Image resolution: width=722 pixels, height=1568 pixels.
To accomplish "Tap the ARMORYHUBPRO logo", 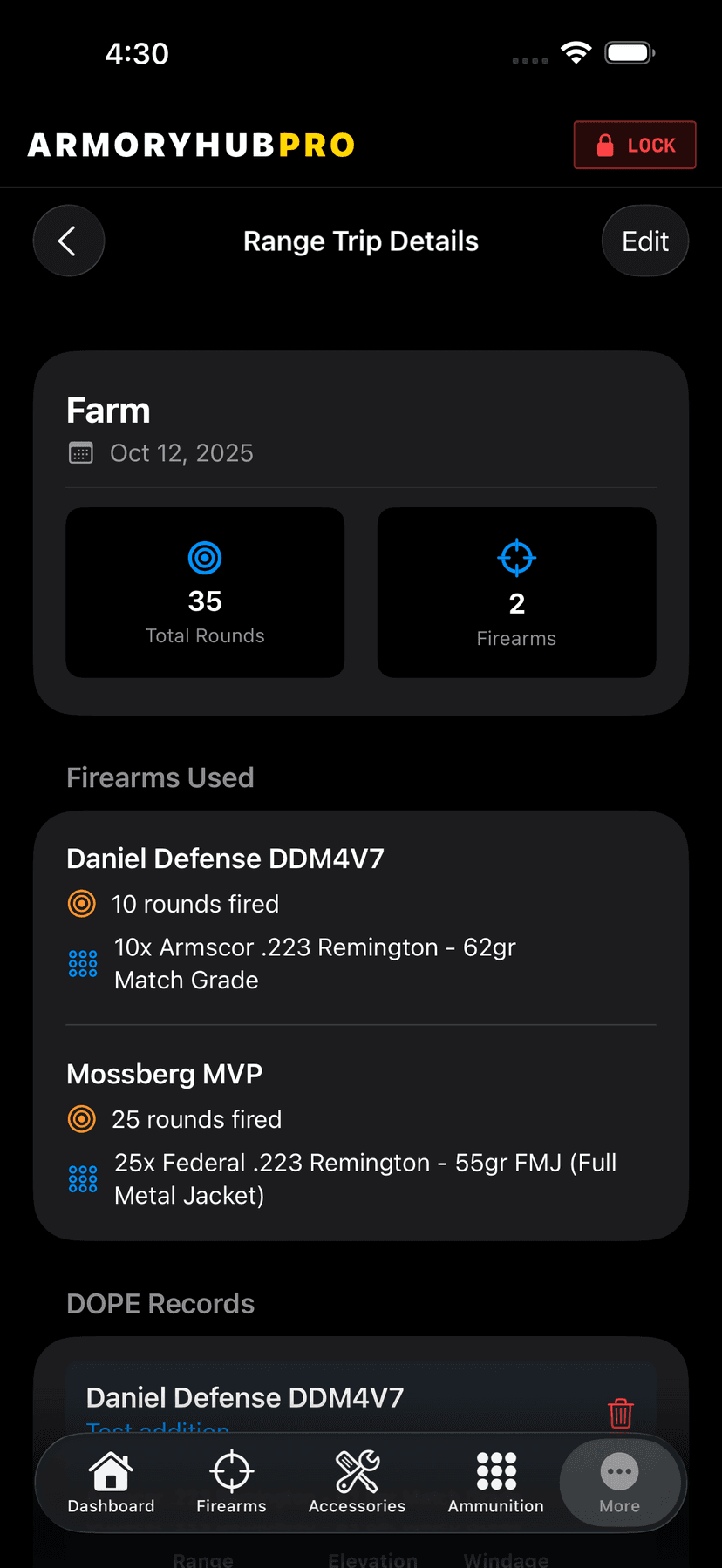I will click(191, 145).
